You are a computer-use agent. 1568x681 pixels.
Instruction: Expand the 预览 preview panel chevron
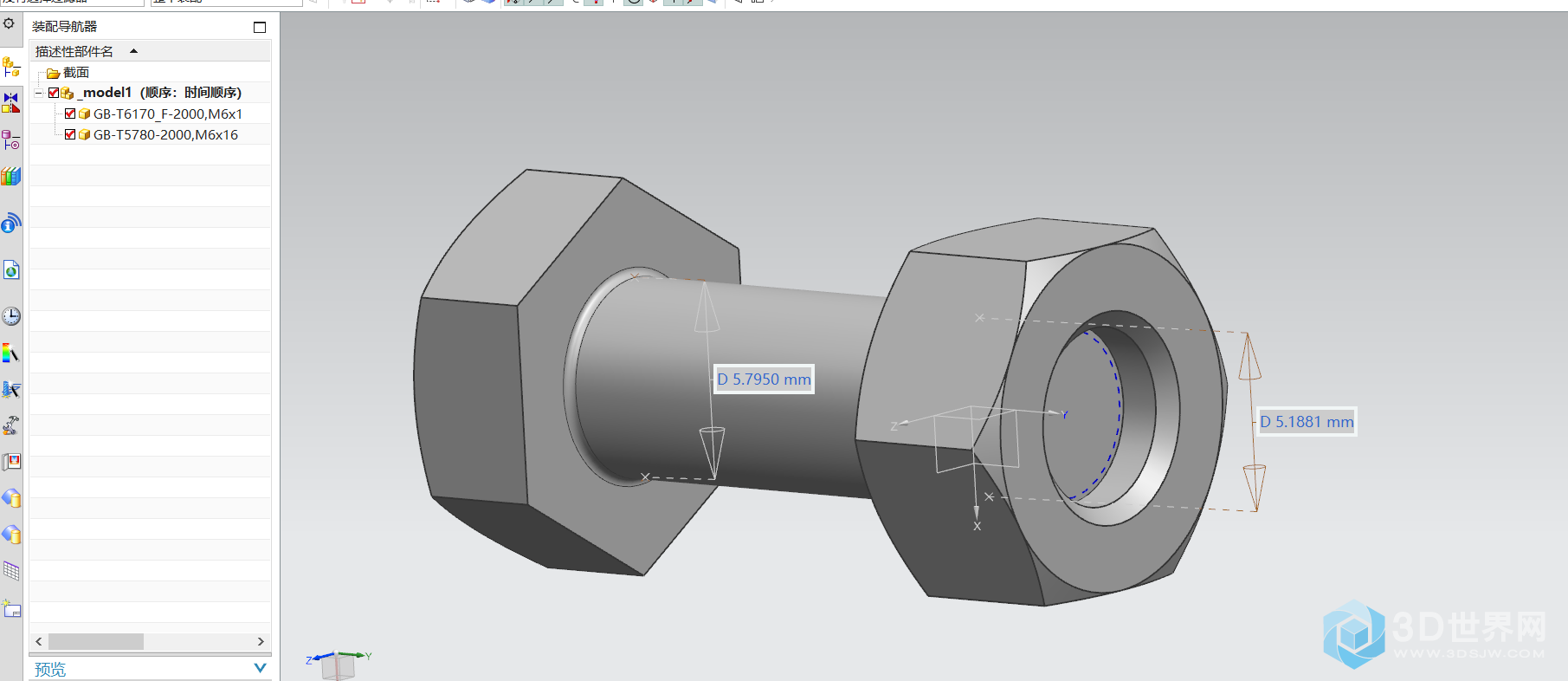click(260, 668)
